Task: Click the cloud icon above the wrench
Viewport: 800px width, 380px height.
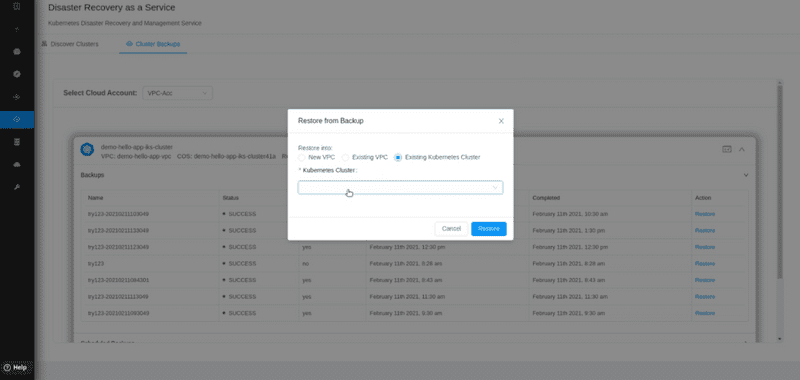Action: click(x=17, y=165)
